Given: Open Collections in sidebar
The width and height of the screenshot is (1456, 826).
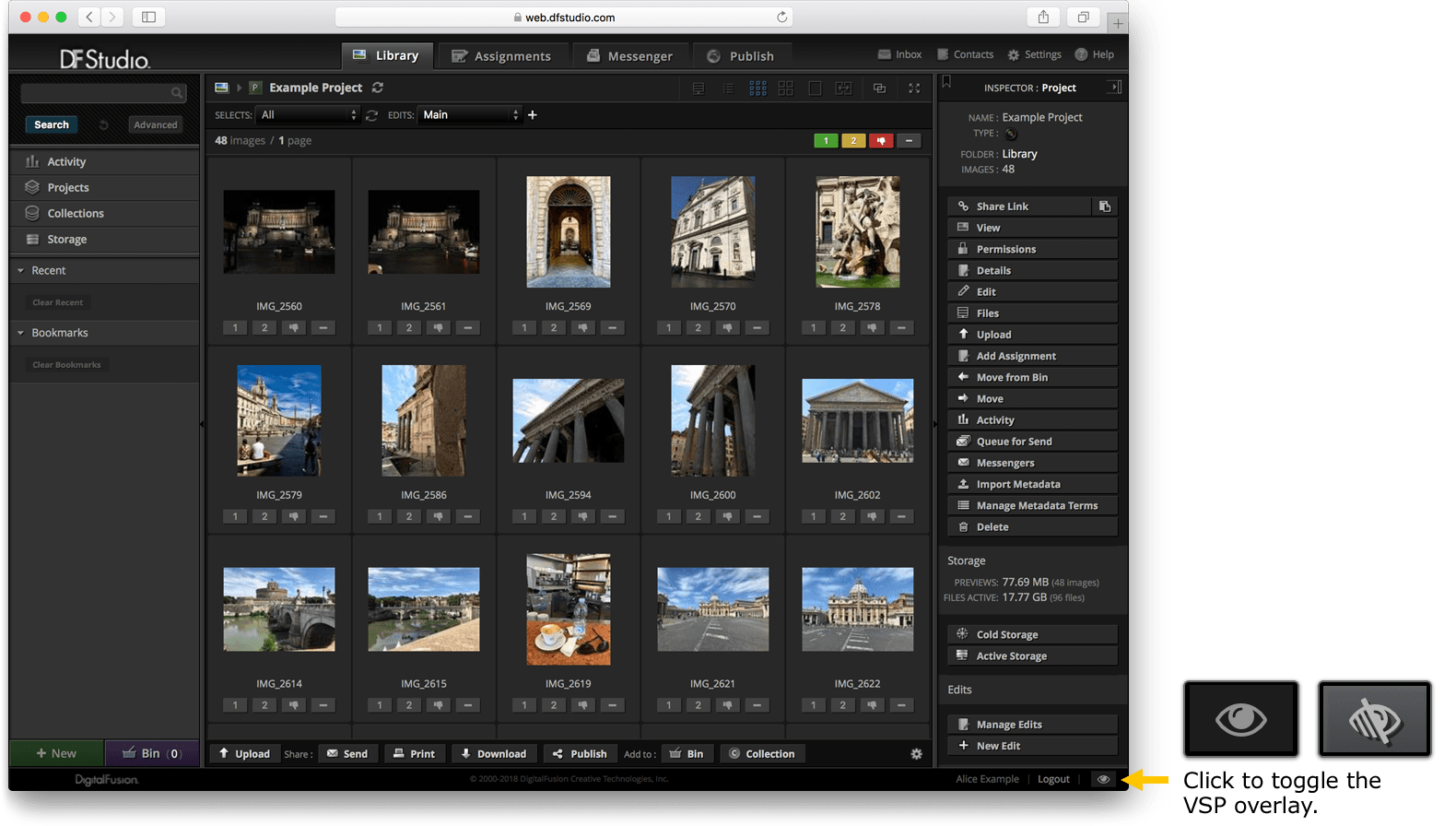Looking at the screenshot, I should (x=105, y=213).
